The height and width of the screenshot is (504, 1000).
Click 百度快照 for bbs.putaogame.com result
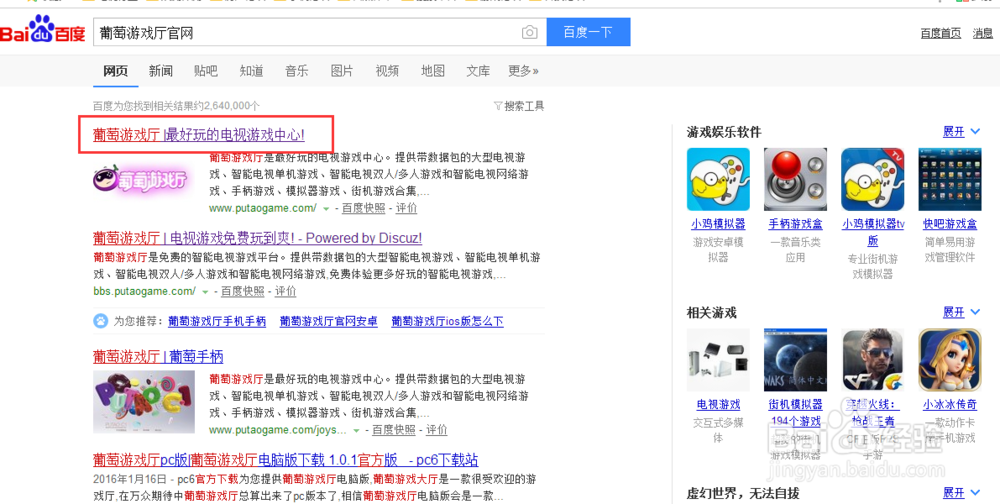(x=243, y=291)
